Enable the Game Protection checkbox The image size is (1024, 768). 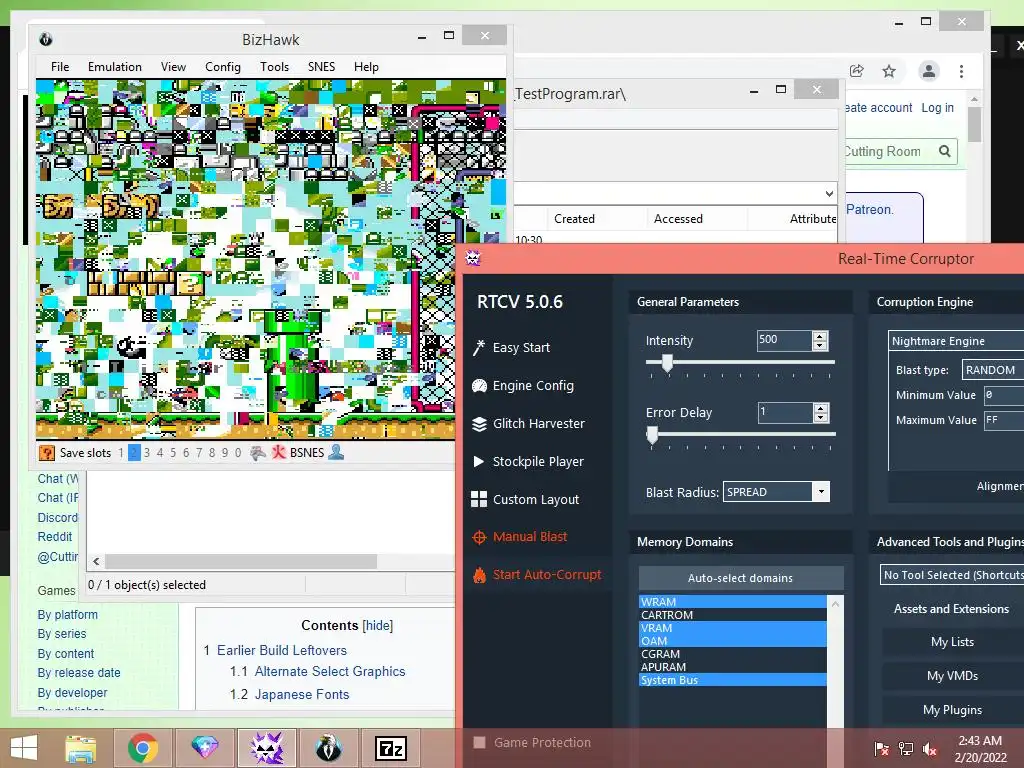(479, 743)
